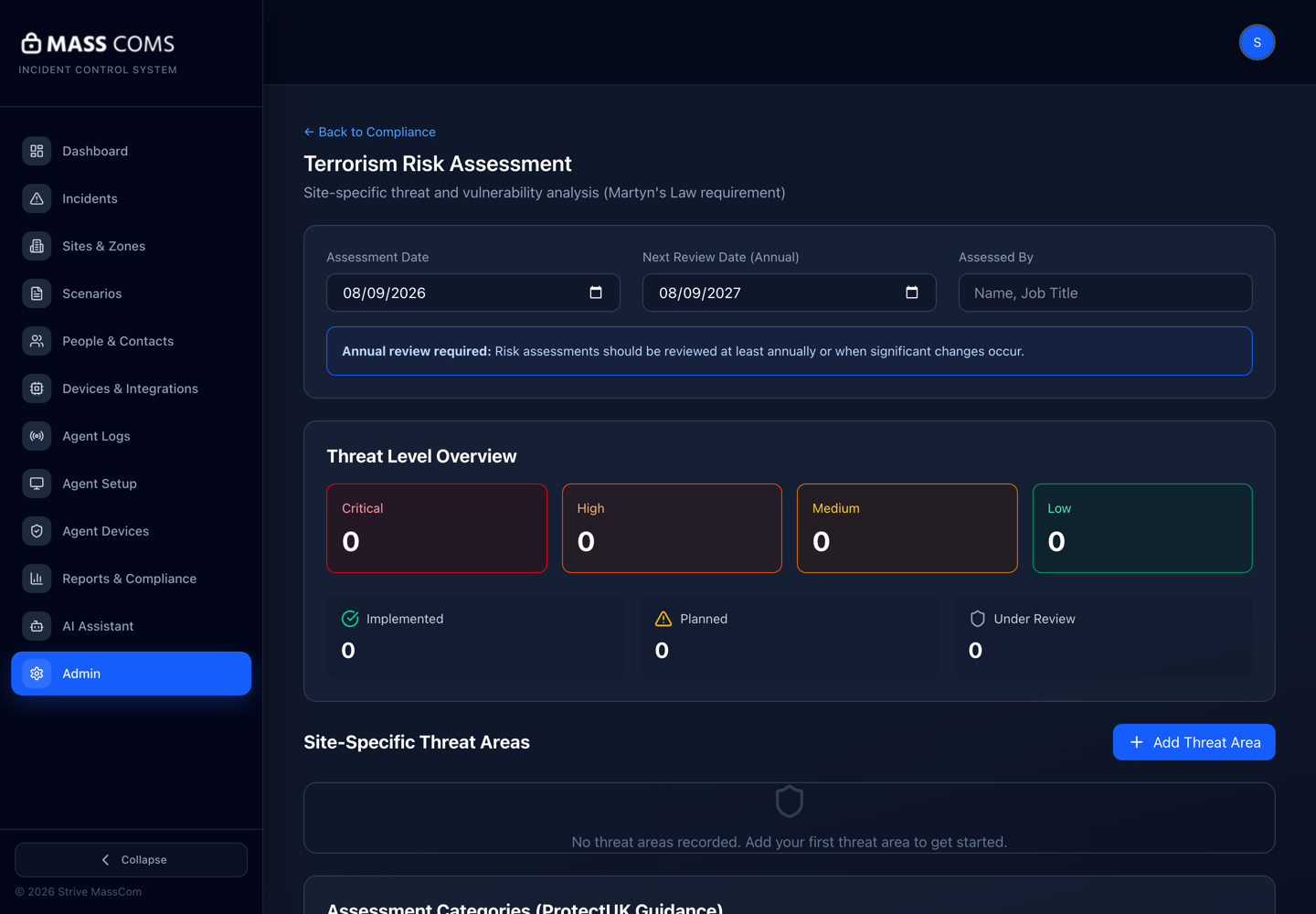Click the plus icon on Add Threat Area
Screen dimensions: 1316x914
coord(1137,742)
